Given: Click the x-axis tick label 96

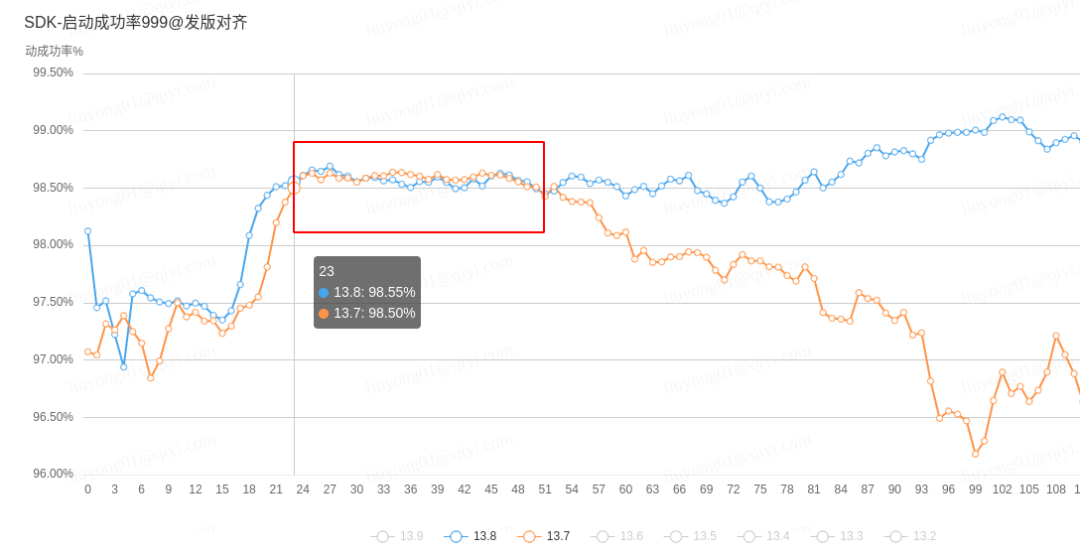Looking at the screenshot, I should click(x=948, y=490).
